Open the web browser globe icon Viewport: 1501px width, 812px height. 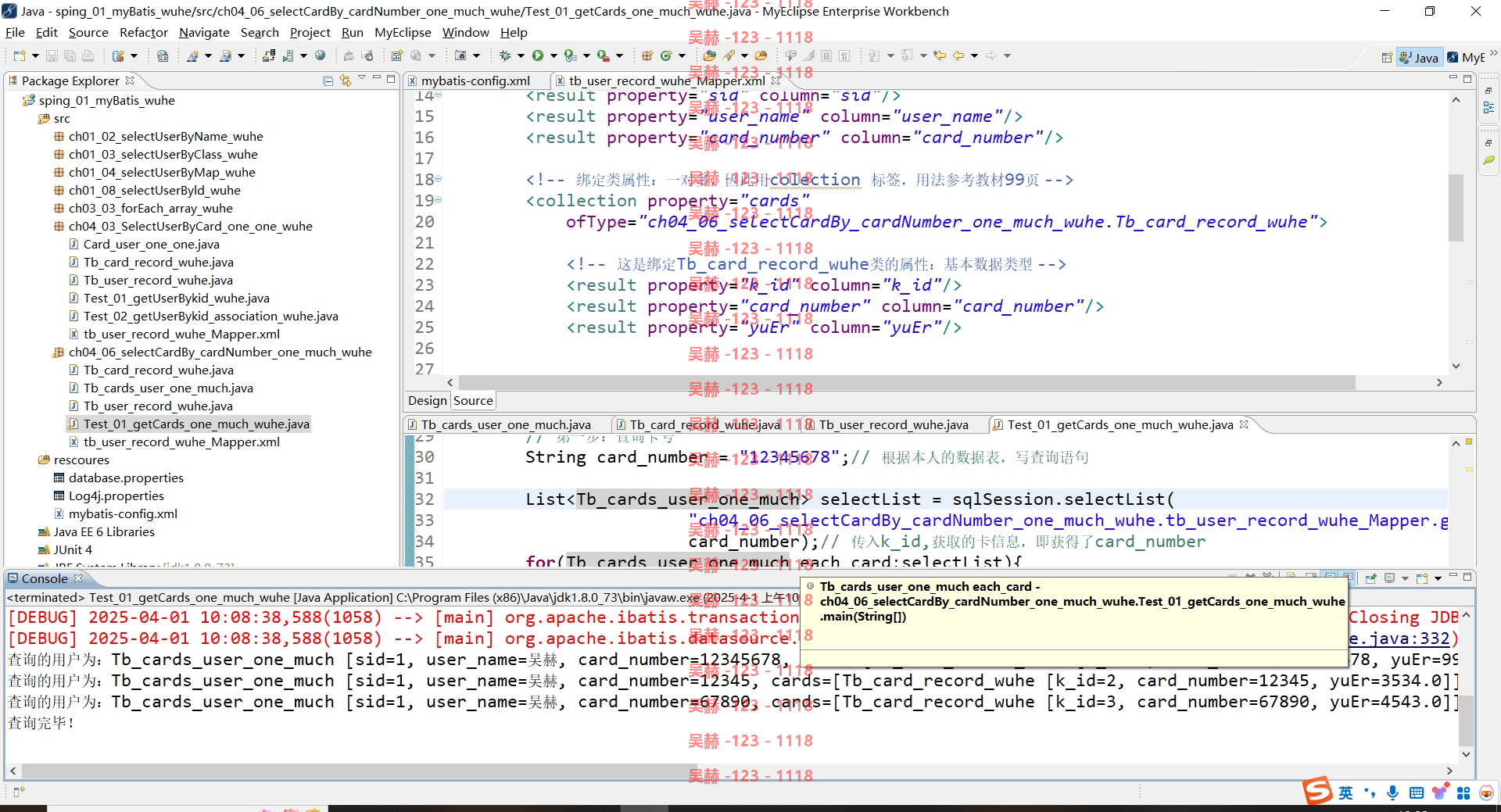tap(321, 56)
